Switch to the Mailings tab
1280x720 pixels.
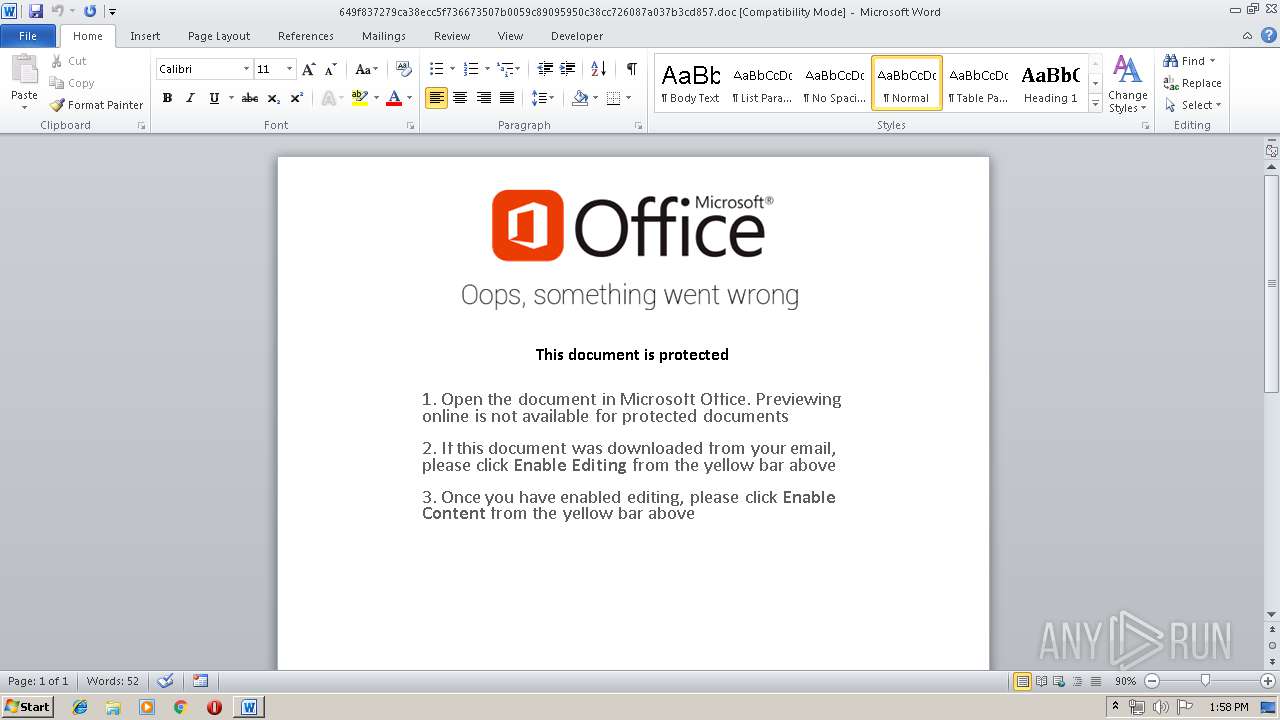pyautogui.click(x=384, y=35)
